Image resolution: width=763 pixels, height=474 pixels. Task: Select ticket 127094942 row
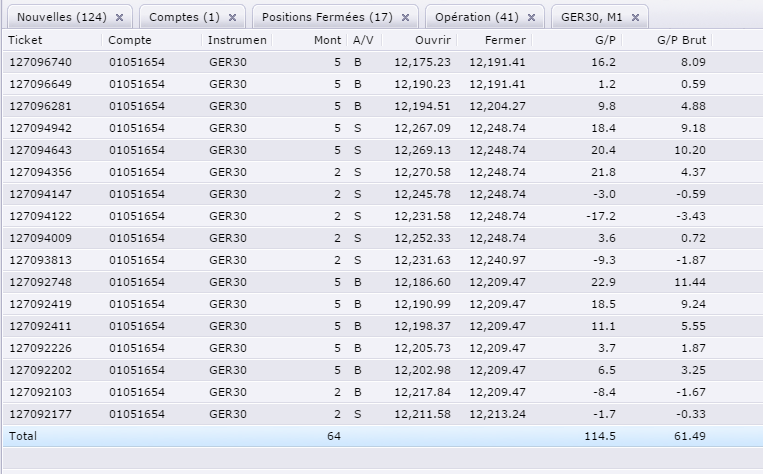[x=383, y=128]
